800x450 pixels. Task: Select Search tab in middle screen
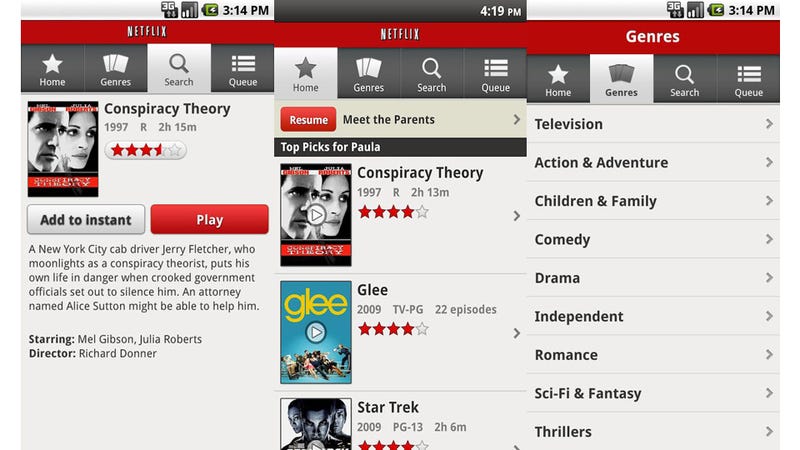pyautogui.click(x=432, y=73)
